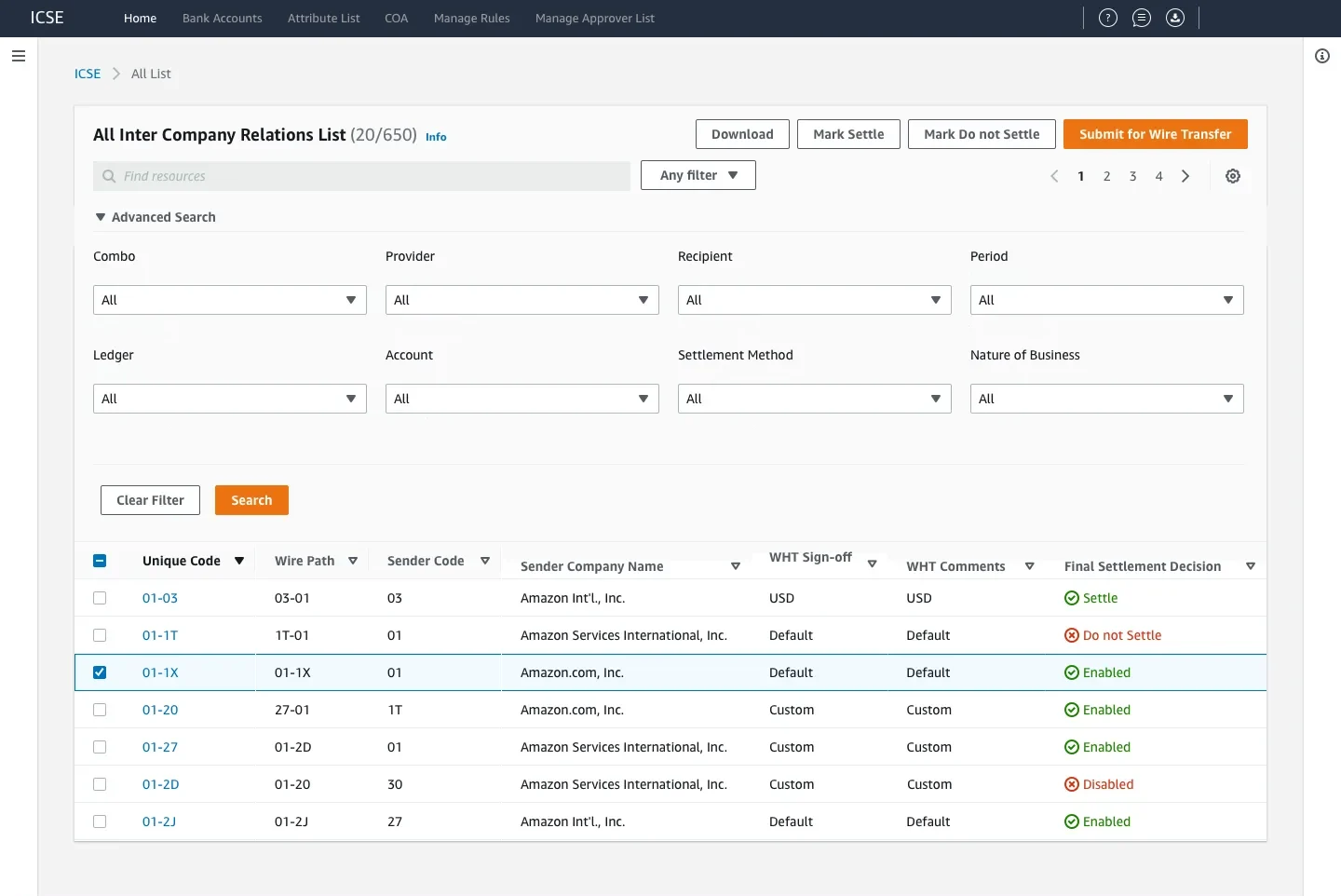
Task: Go to page 3 of results
Action: click(1133, 176)
